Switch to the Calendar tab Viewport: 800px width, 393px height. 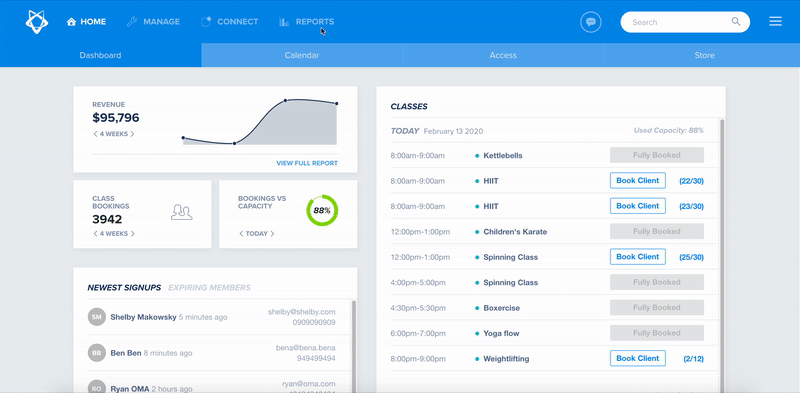click(x=302, y=55)
